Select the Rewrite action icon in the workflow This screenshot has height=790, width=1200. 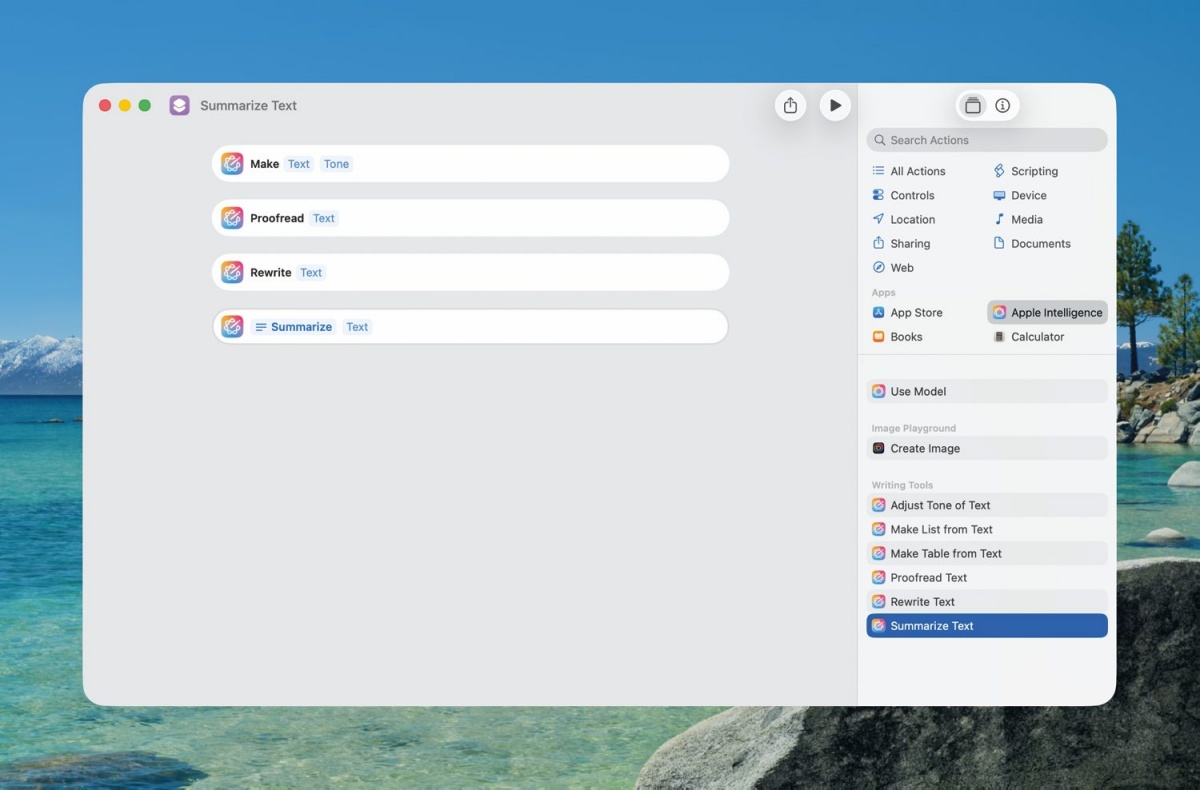(x=232, y=272)
